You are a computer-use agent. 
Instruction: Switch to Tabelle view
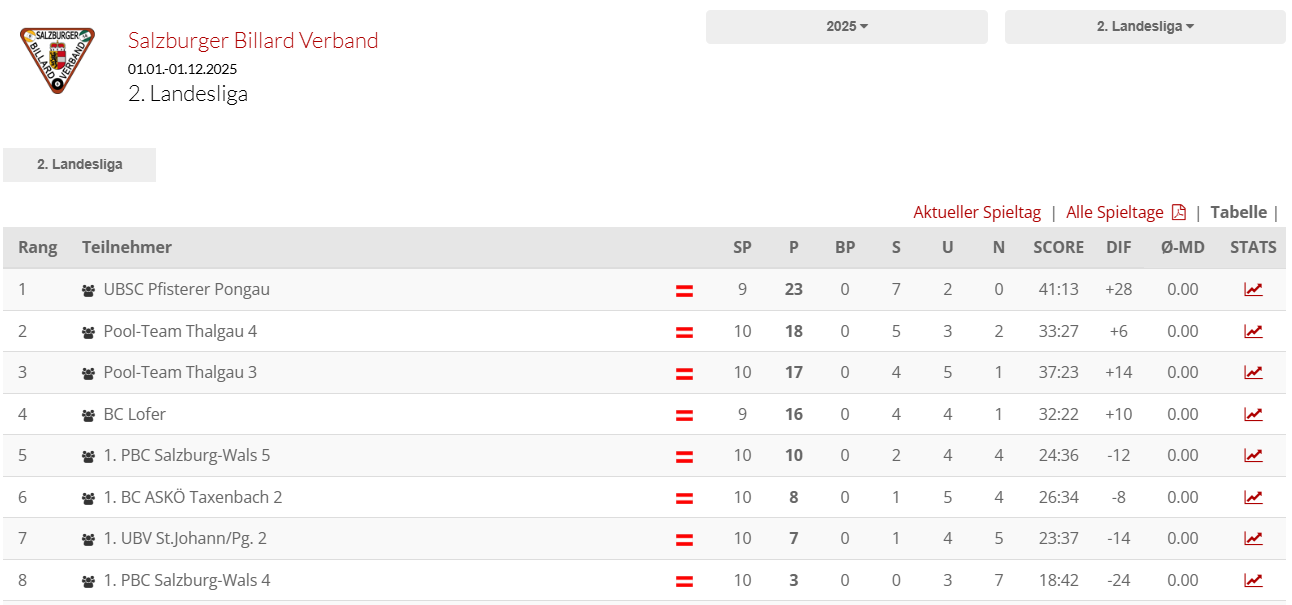[1238, 212]
